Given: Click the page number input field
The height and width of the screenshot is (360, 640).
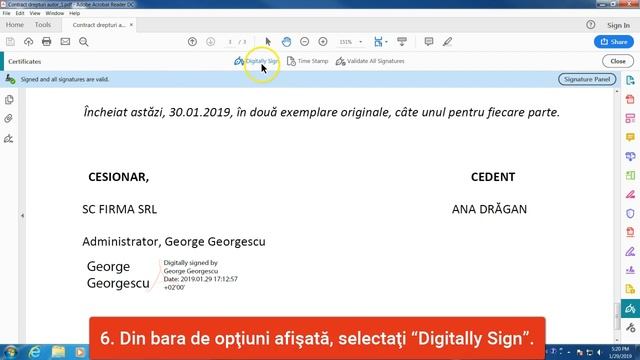Looking at the screenshot, I should [x=230, y=42].
